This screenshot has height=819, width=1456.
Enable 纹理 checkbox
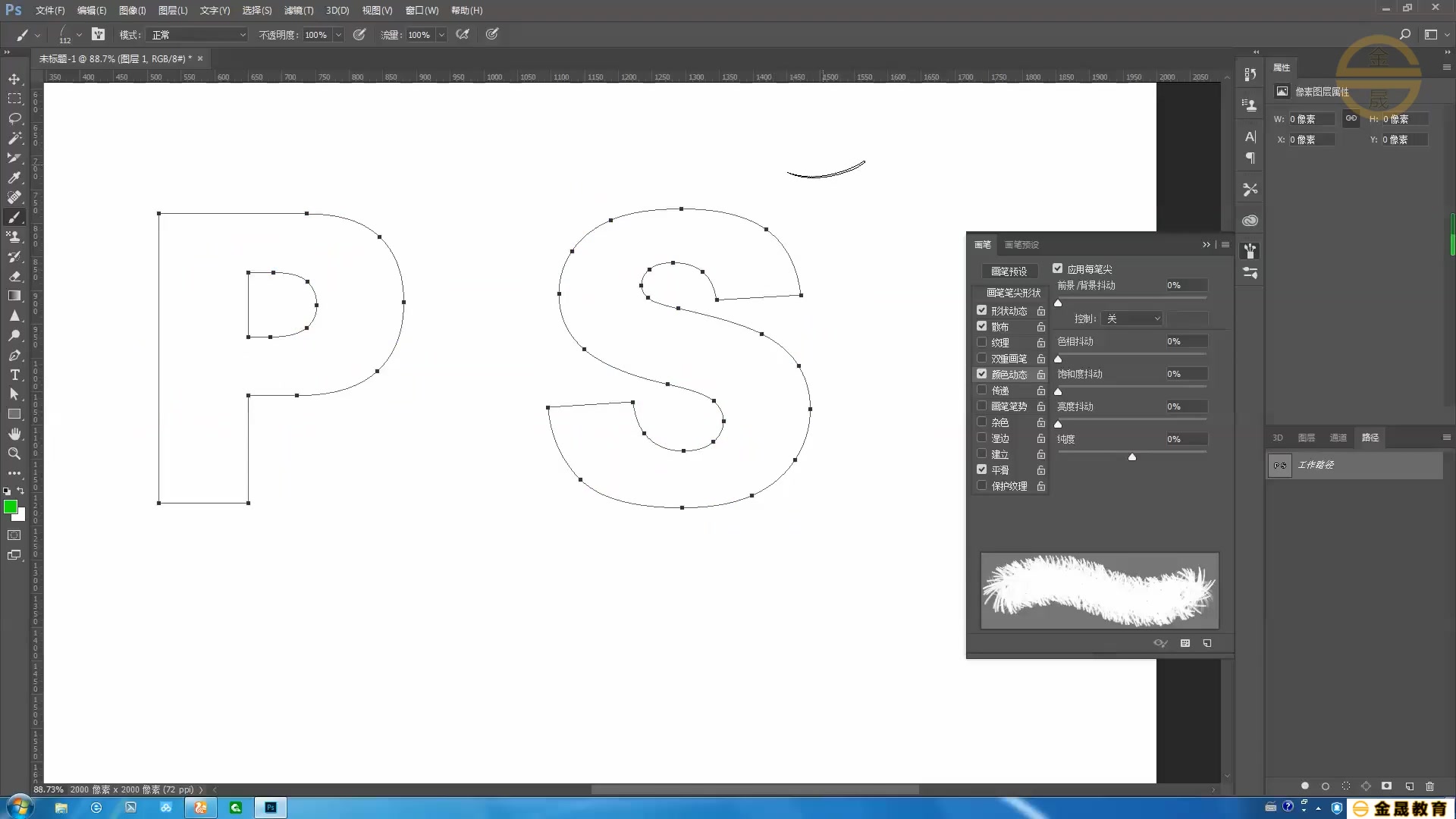pos(982,342)
